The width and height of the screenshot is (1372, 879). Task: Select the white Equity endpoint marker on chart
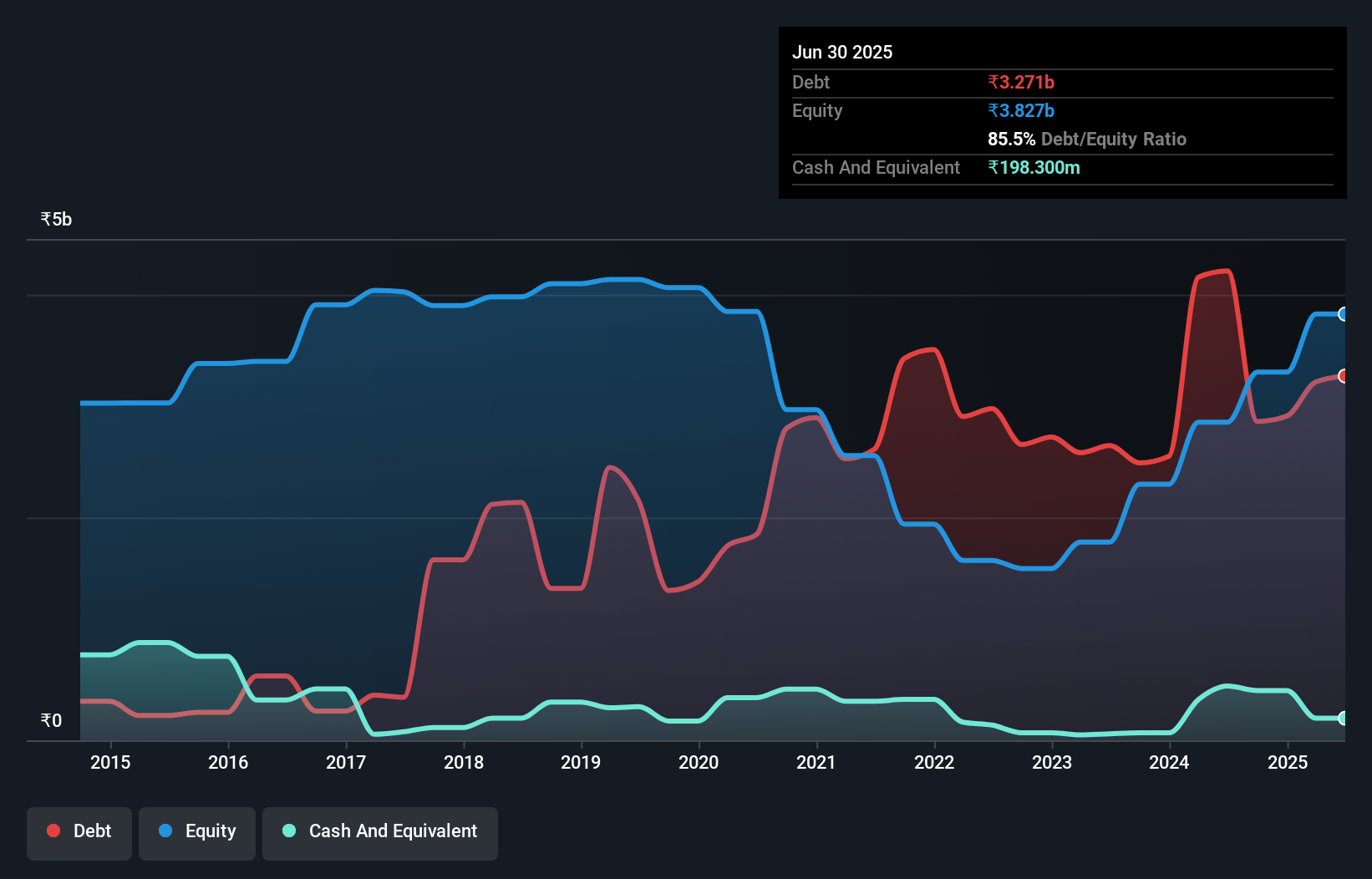(x=1343, y=314)
